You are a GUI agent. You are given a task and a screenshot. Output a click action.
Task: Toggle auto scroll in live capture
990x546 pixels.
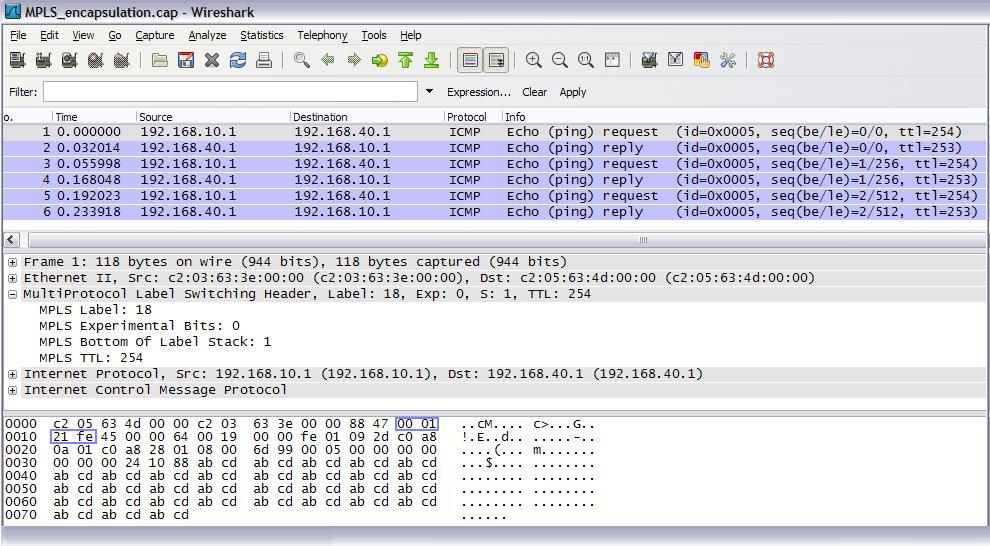click(496, 60)
